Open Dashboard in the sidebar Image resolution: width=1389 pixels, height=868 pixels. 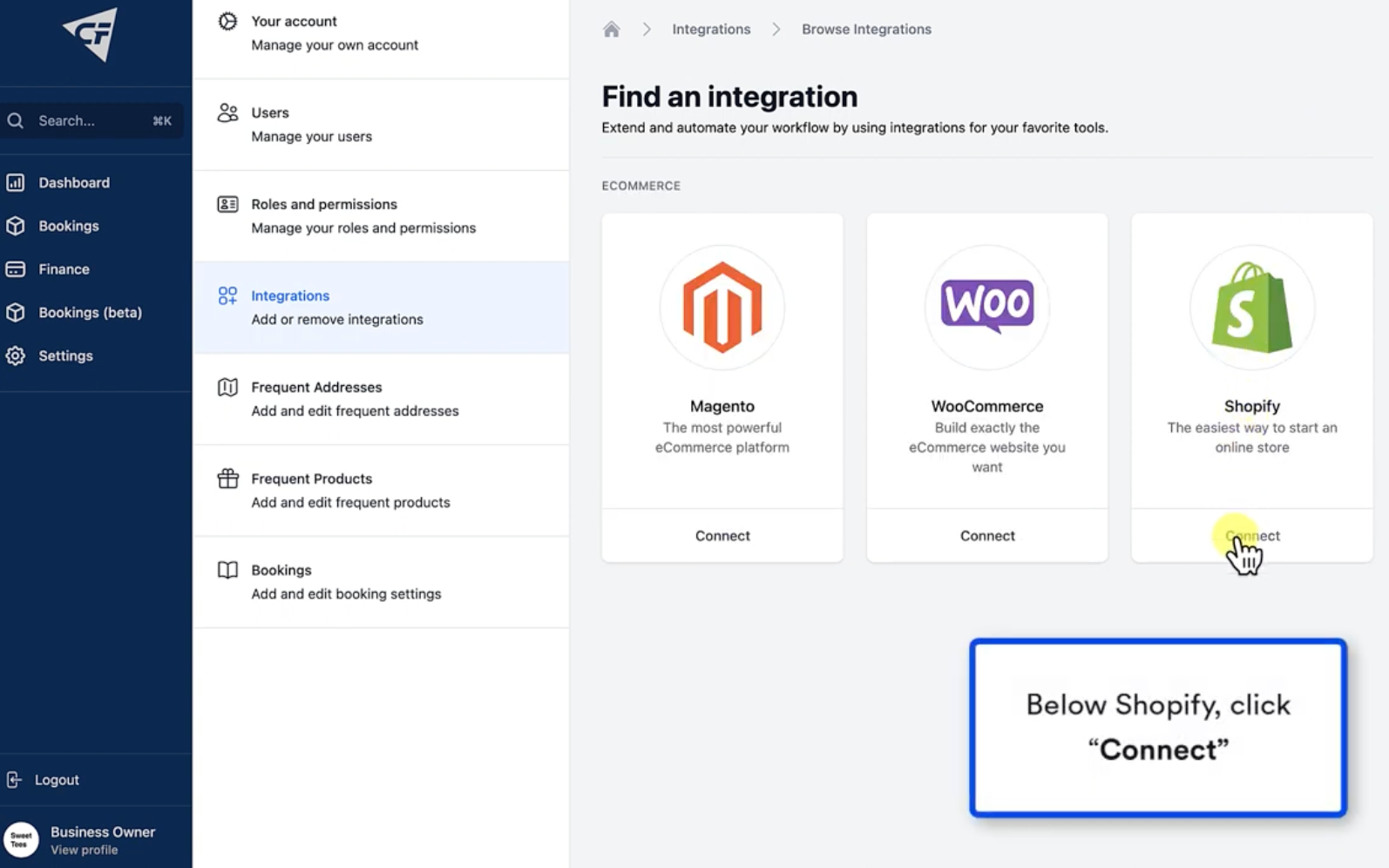coord(74,182)
